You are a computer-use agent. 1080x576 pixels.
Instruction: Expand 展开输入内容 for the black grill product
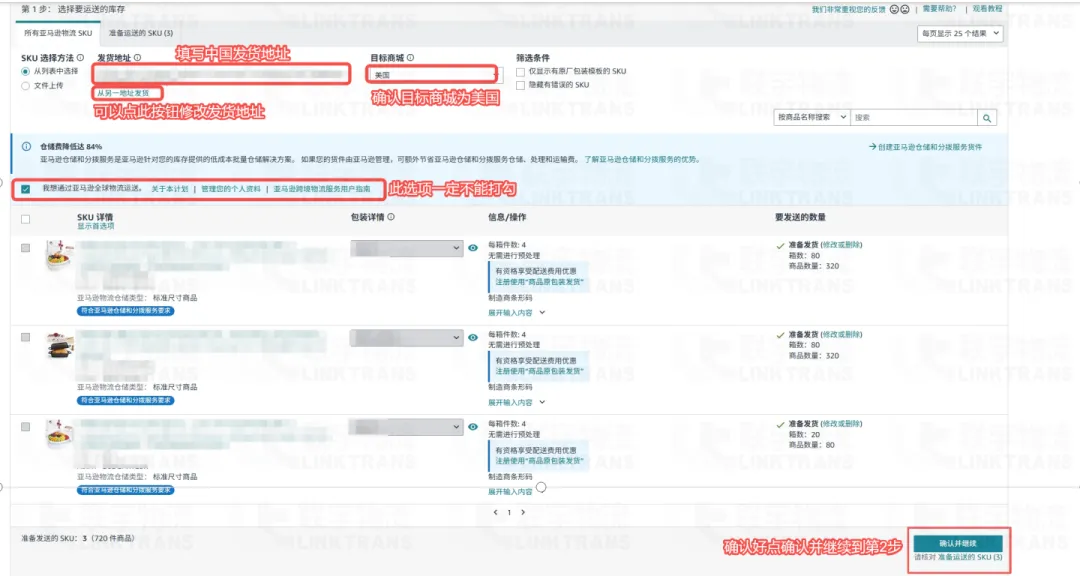[517, 402]
